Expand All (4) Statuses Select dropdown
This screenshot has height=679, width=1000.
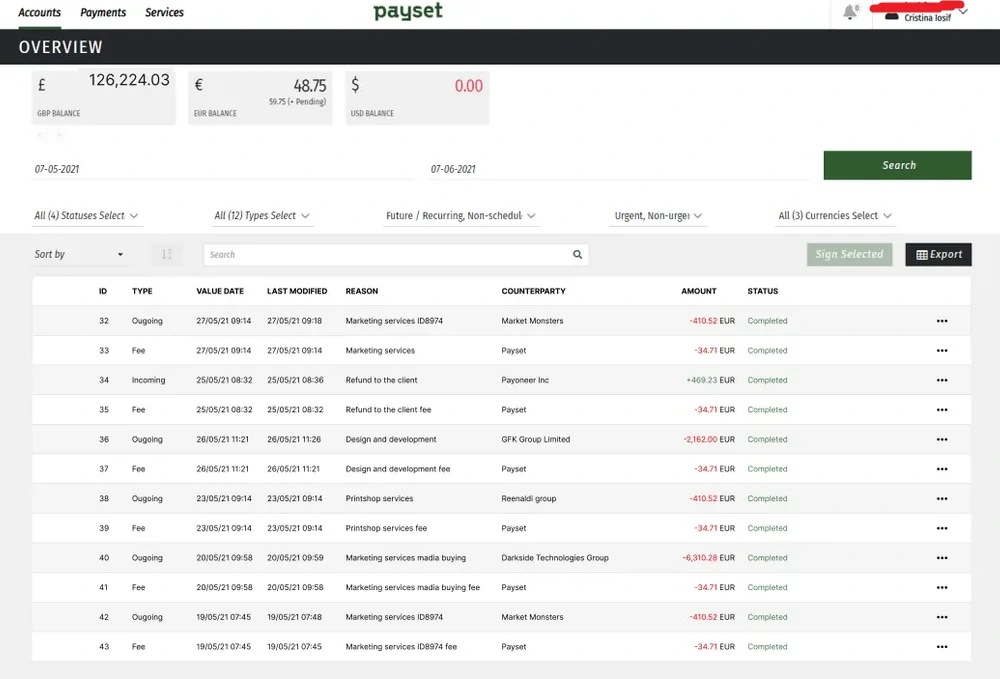(x=86, y=215)
